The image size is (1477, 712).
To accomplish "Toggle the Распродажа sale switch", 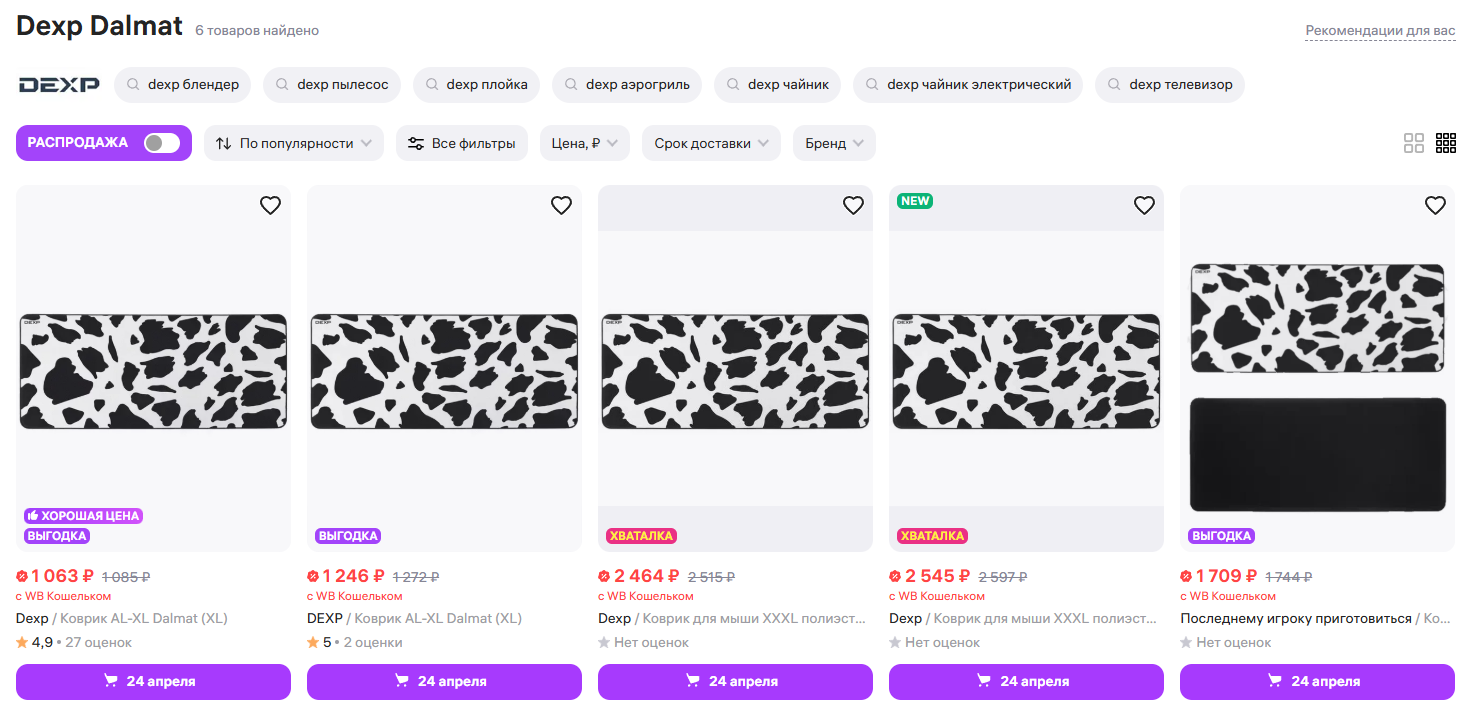I will tap(162, 143).
